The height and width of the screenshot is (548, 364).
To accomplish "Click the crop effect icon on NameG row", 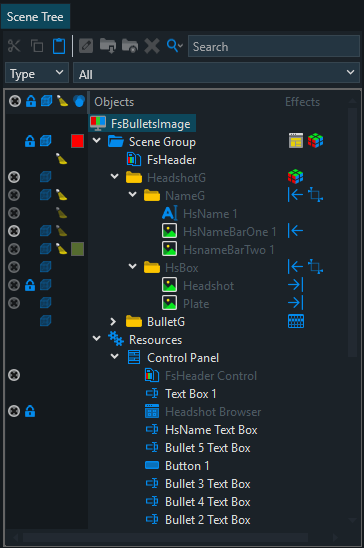I will click(x=315, y=195).
